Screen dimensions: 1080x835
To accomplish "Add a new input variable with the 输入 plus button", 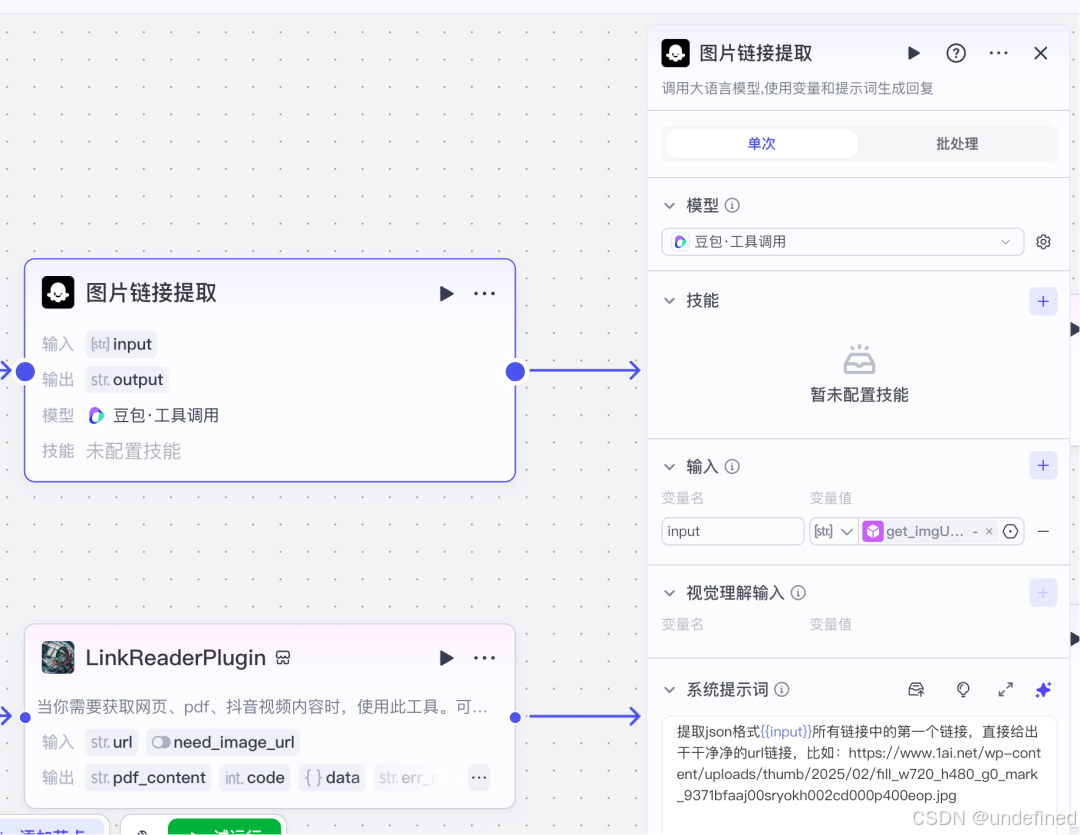I will [x=1043, y=466].
